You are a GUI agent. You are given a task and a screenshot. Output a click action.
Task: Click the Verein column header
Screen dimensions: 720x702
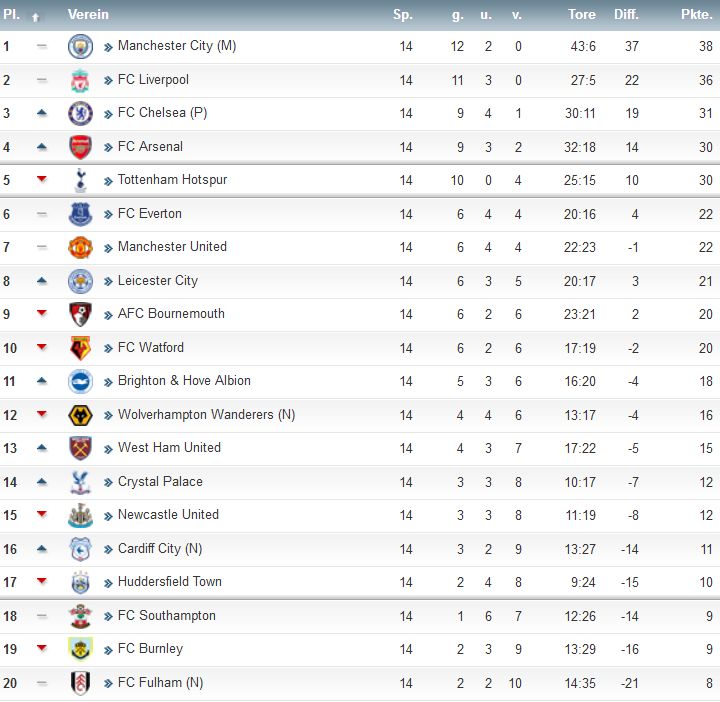tap(88, 15)
